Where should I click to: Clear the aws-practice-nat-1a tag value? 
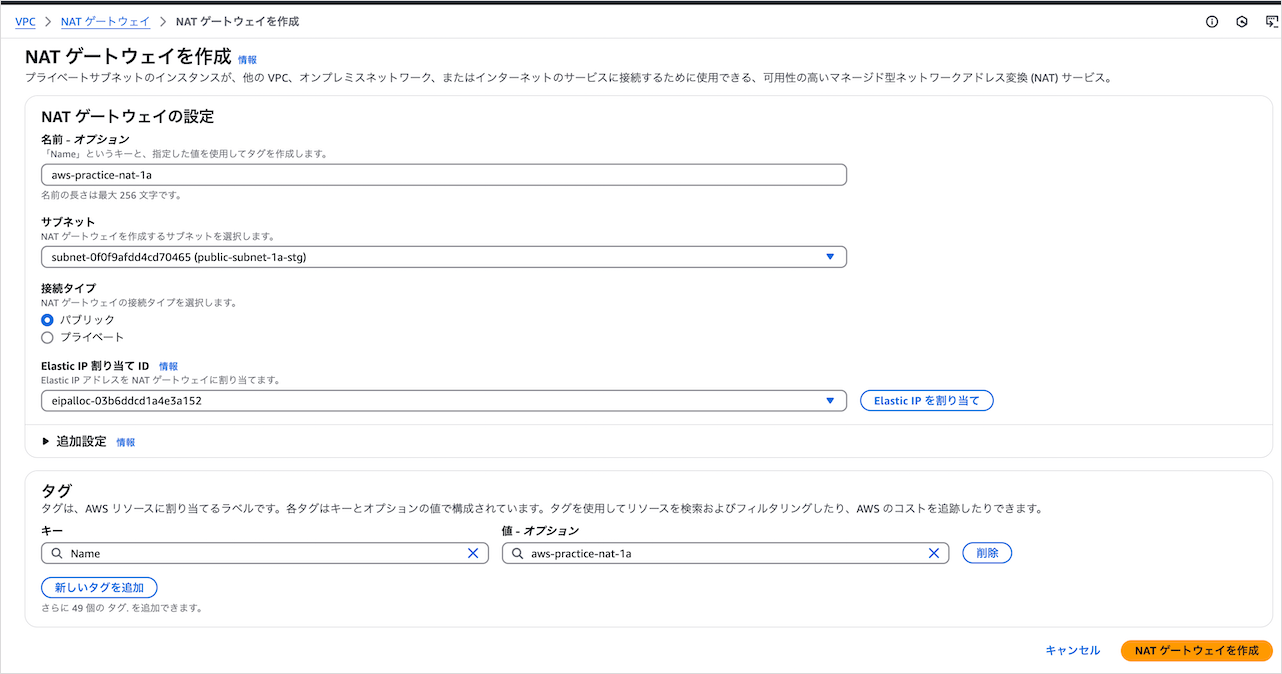point(934,553)
